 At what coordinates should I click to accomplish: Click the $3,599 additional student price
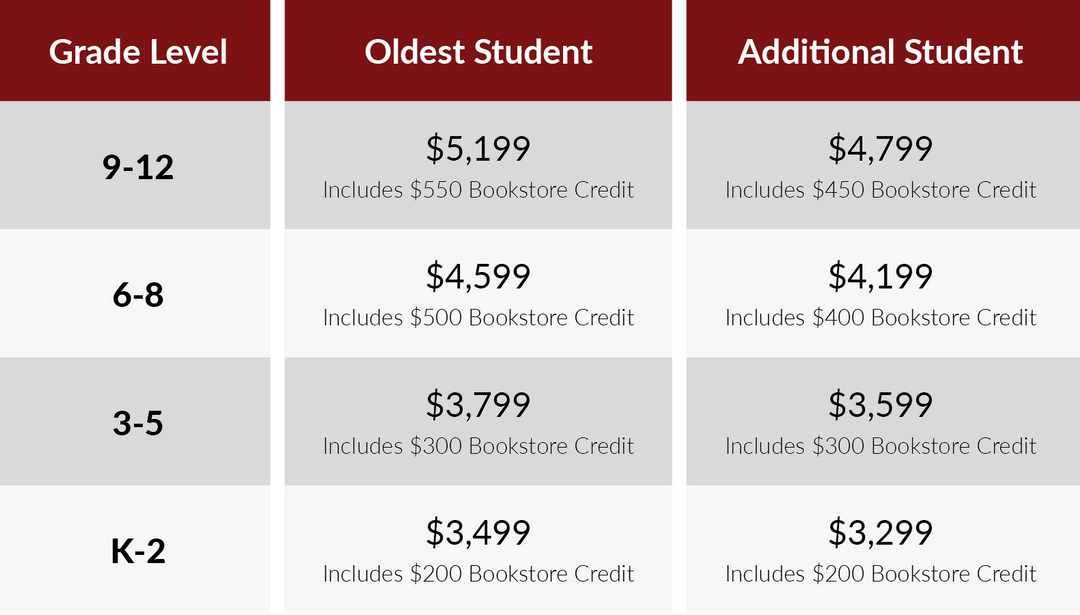880,404
